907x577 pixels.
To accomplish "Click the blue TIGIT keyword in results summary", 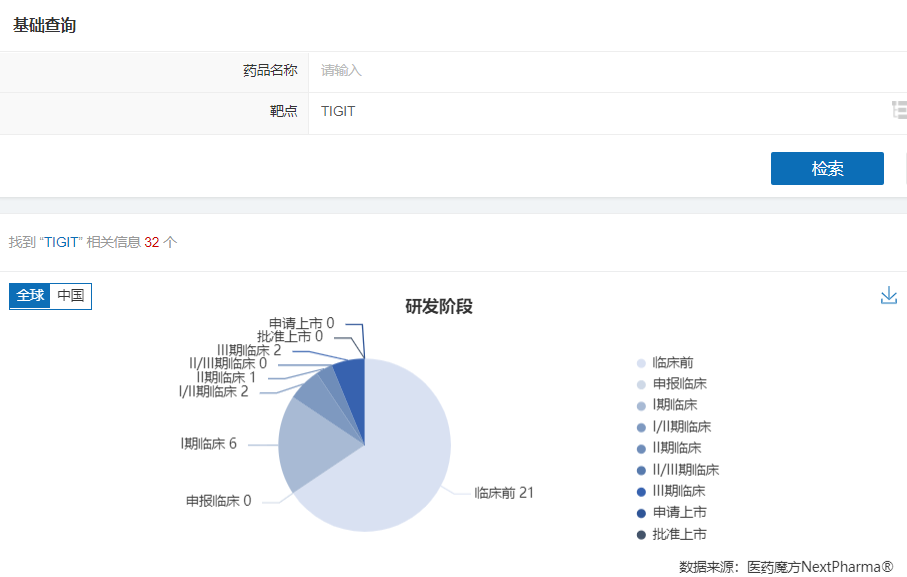I will tap(61, 242).
